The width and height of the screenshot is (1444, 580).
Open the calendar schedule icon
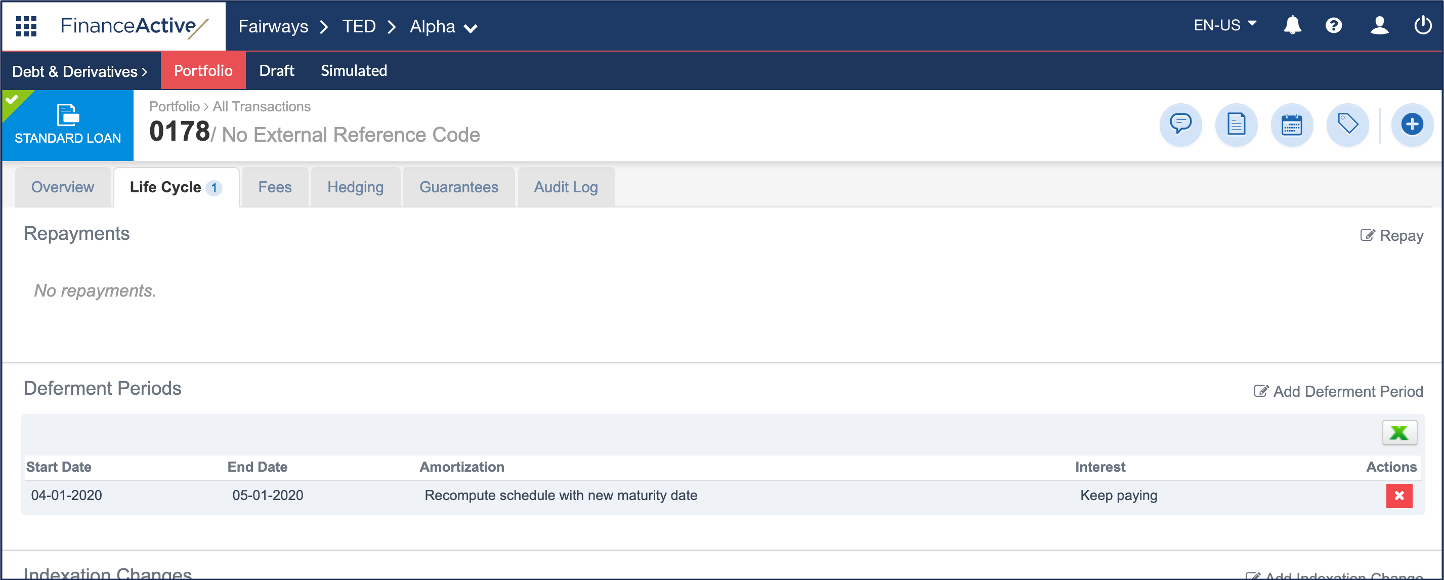click(x=1292, y=125)
